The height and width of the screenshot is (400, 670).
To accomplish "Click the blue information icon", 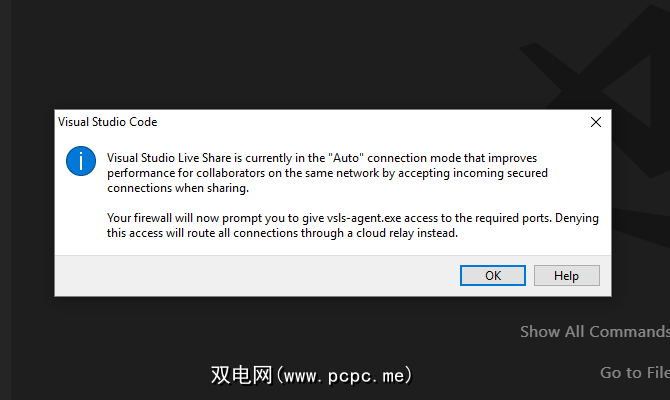I will pos(82,160).
